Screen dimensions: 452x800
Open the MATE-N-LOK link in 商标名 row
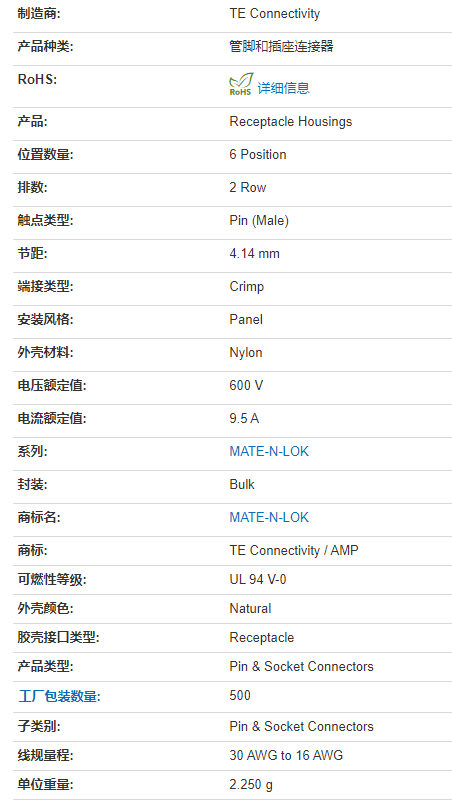(x=269, y=517)
